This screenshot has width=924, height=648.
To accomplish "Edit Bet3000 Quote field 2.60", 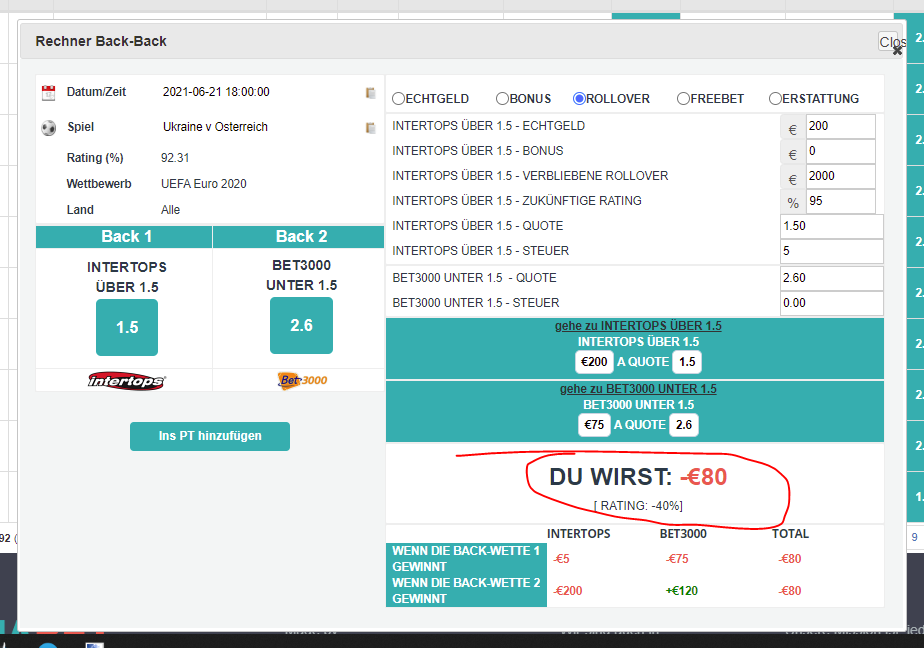I will tap(831, 278).
